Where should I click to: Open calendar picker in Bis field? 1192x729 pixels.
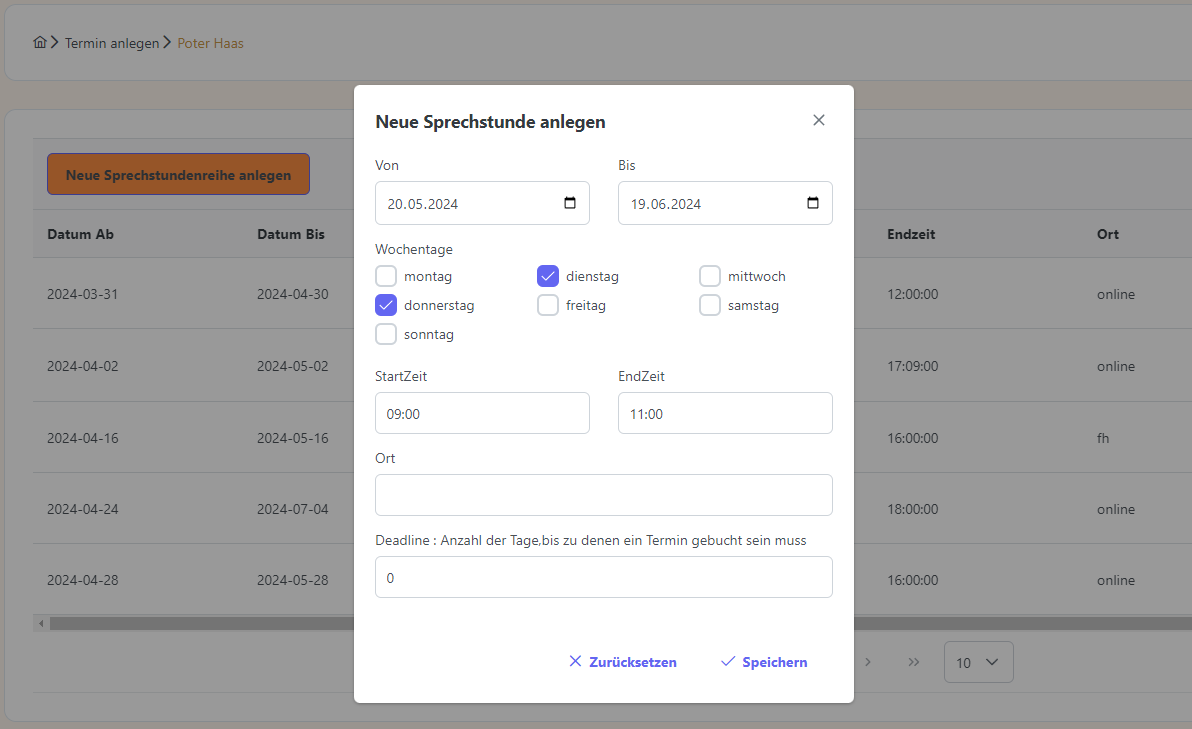pos(813,203)
